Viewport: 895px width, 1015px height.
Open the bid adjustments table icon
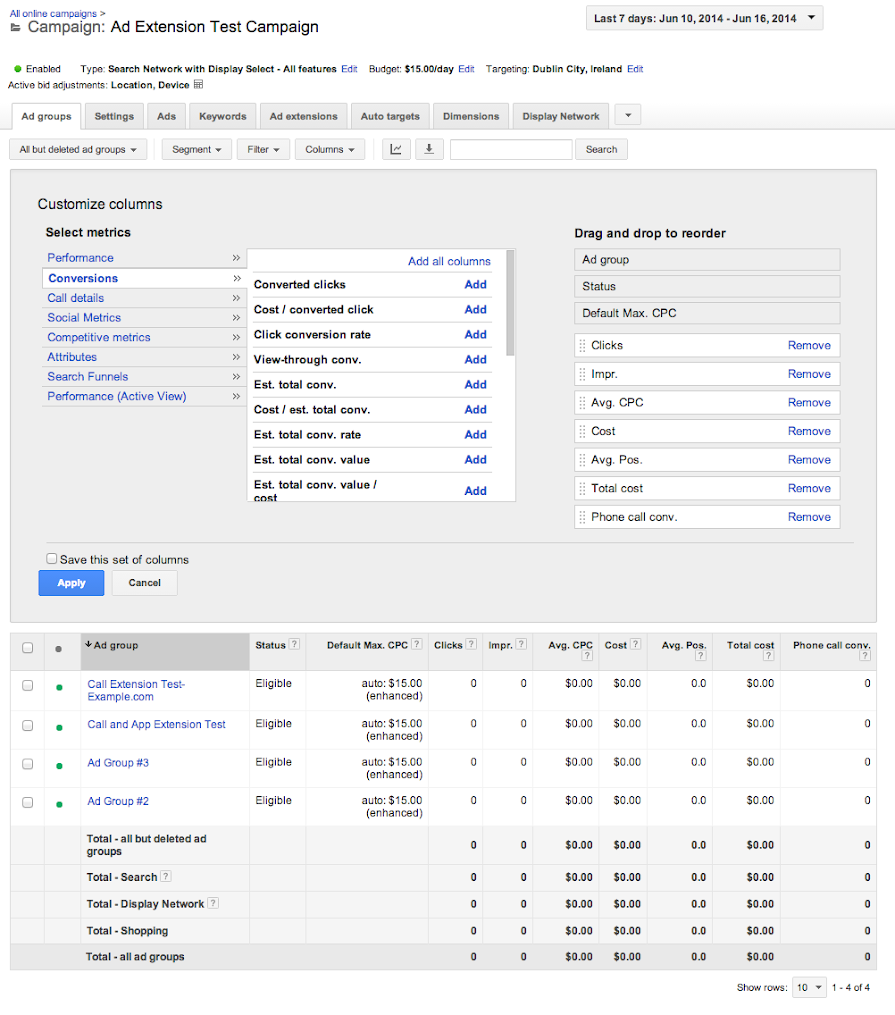pos(198,85)
